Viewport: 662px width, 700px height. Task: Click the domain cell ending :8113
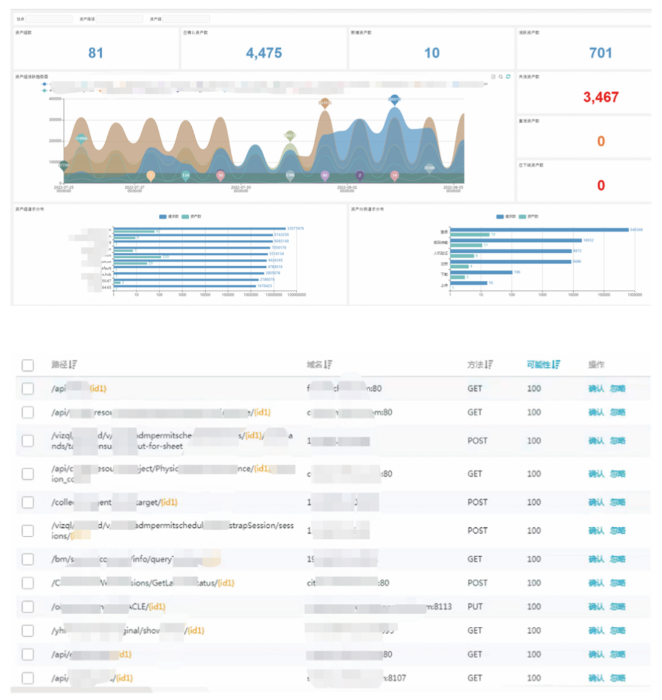pyautogui.click(x=379, y=607)
